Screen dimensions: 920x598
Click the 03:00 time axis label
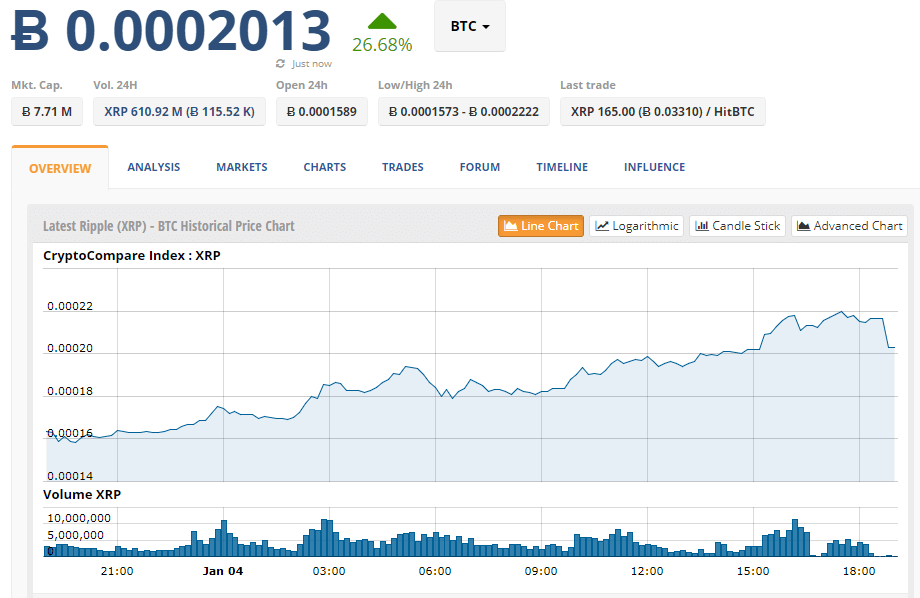click(x=329, y=572)
